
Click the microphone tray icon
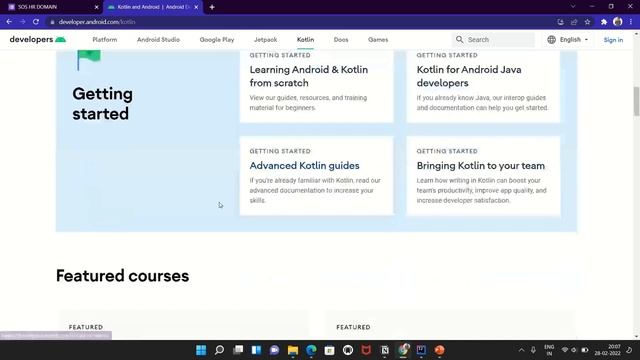[533, 350]
